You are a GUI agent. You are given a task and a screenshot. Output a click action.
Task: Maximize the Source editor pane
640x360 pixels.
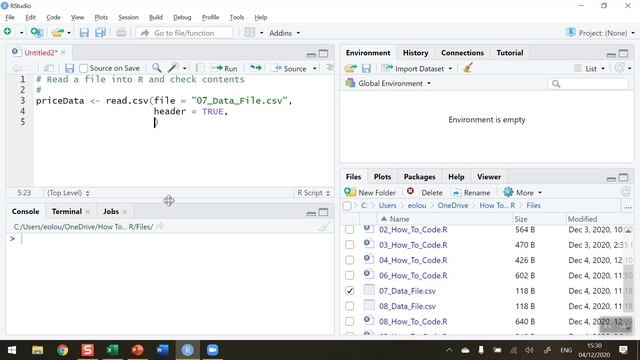pyautogui.click(x=323, y=53)
